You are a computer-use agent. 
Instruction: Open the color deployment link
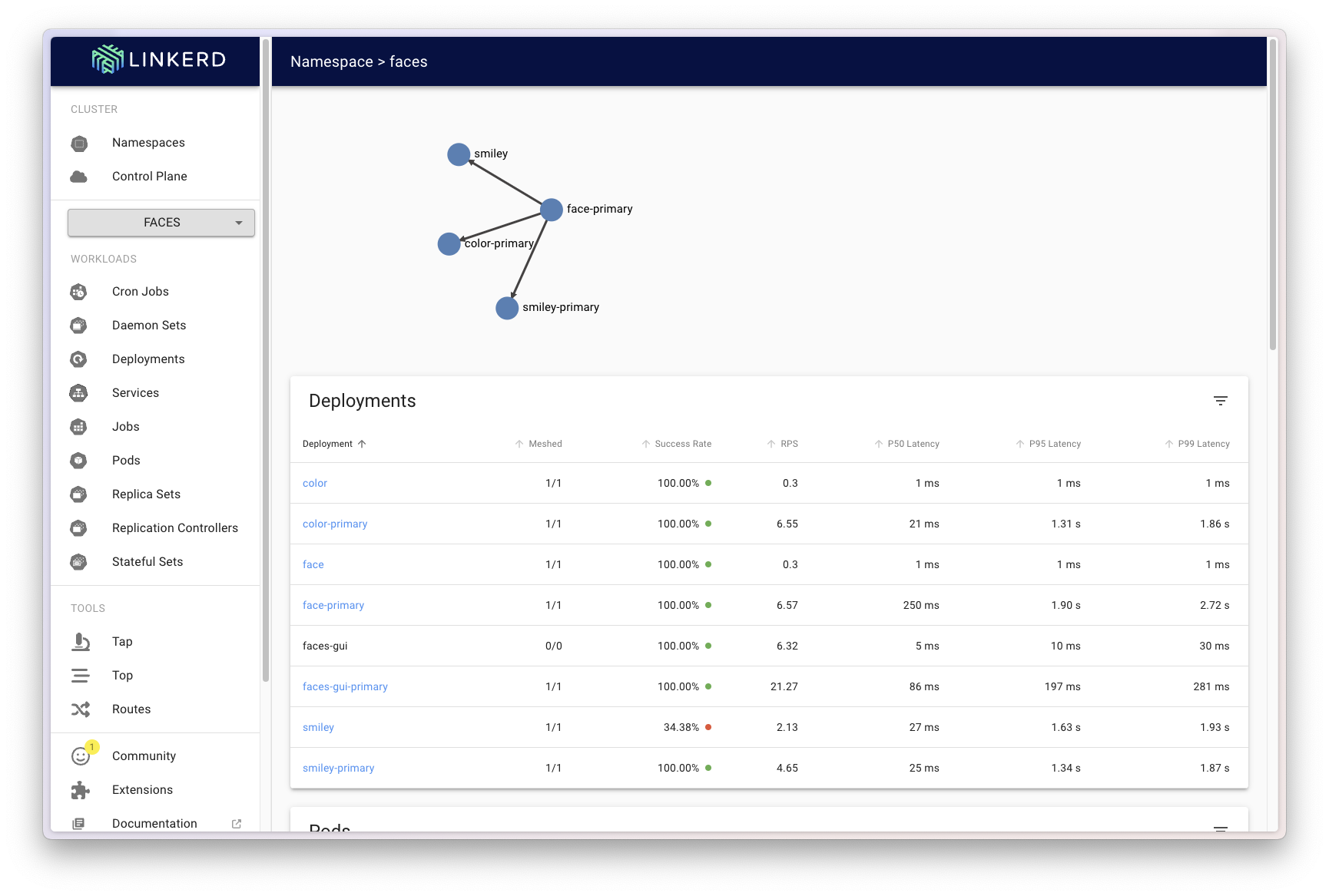pos(315,483)
